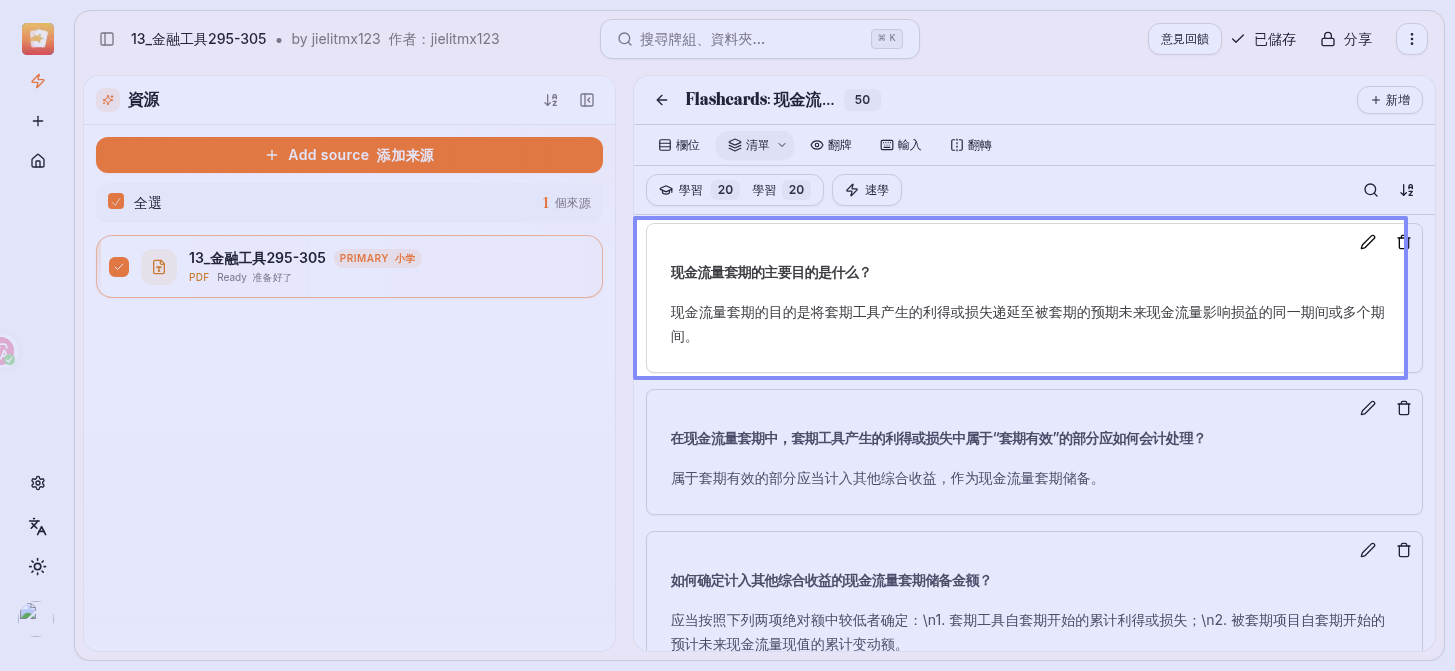1455x671 pixels.
Task: Sort the sources list in 資源 panel
Action: [550, 100]
